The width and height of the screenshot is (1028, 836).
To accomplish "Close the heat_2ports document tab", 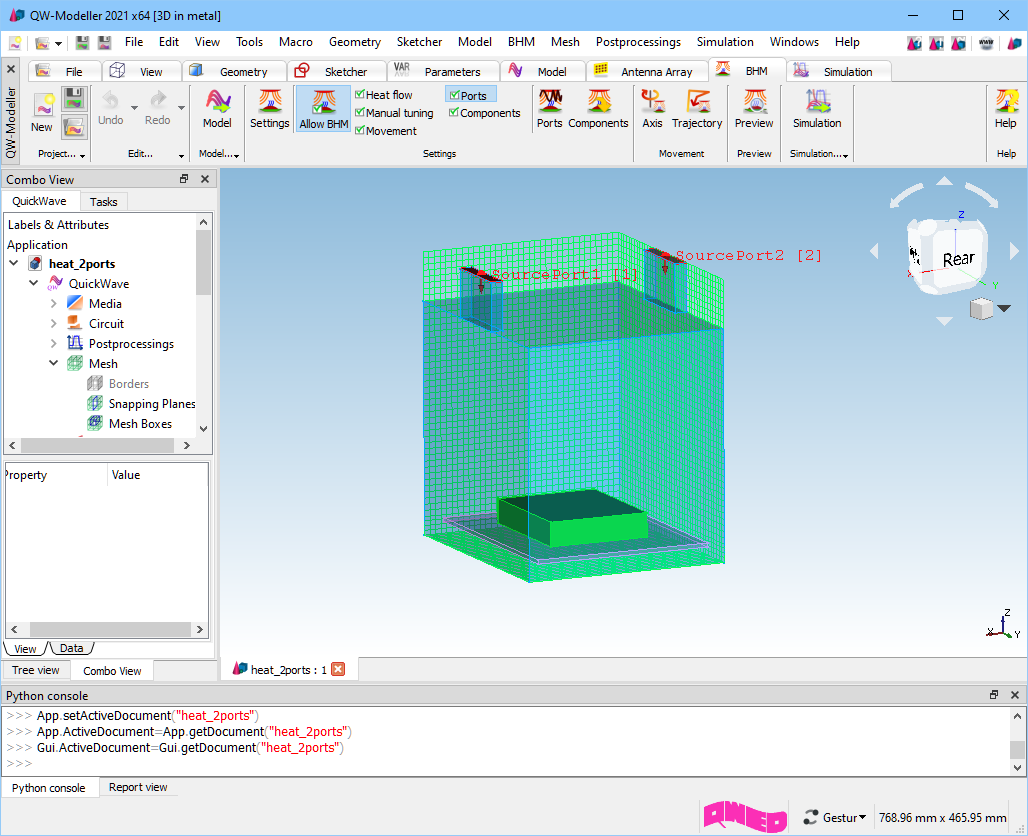I will tap(338, 669).
